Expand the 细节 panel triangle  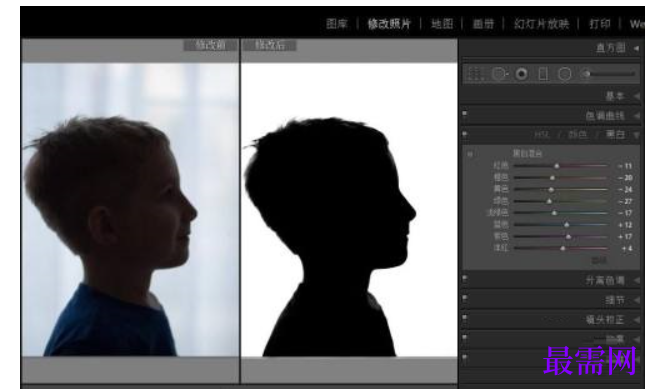pyautogui.click(x=636, y=300)
